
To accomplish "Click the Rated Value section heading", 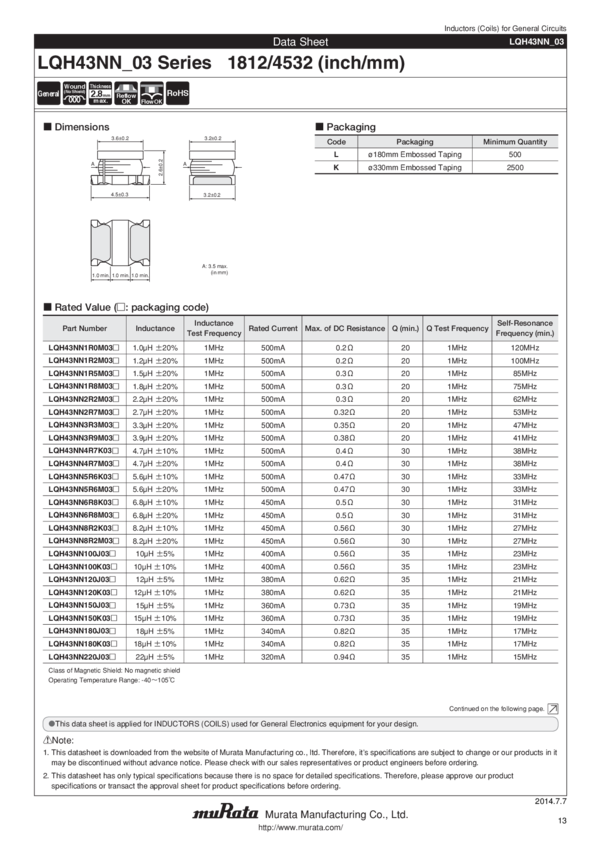I will pos(126,307).
